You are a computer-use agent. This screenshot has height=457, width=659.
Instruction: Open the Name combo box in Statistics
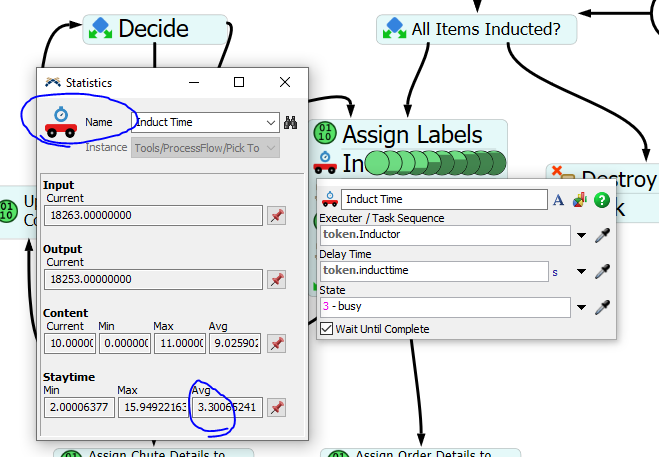tap(271, 122)
